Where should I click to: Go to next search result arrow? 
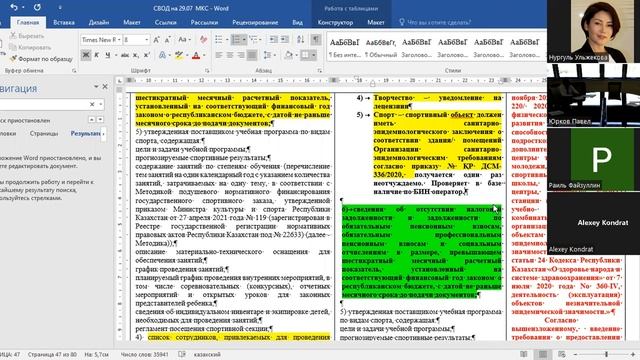click(x=100, y=120)
